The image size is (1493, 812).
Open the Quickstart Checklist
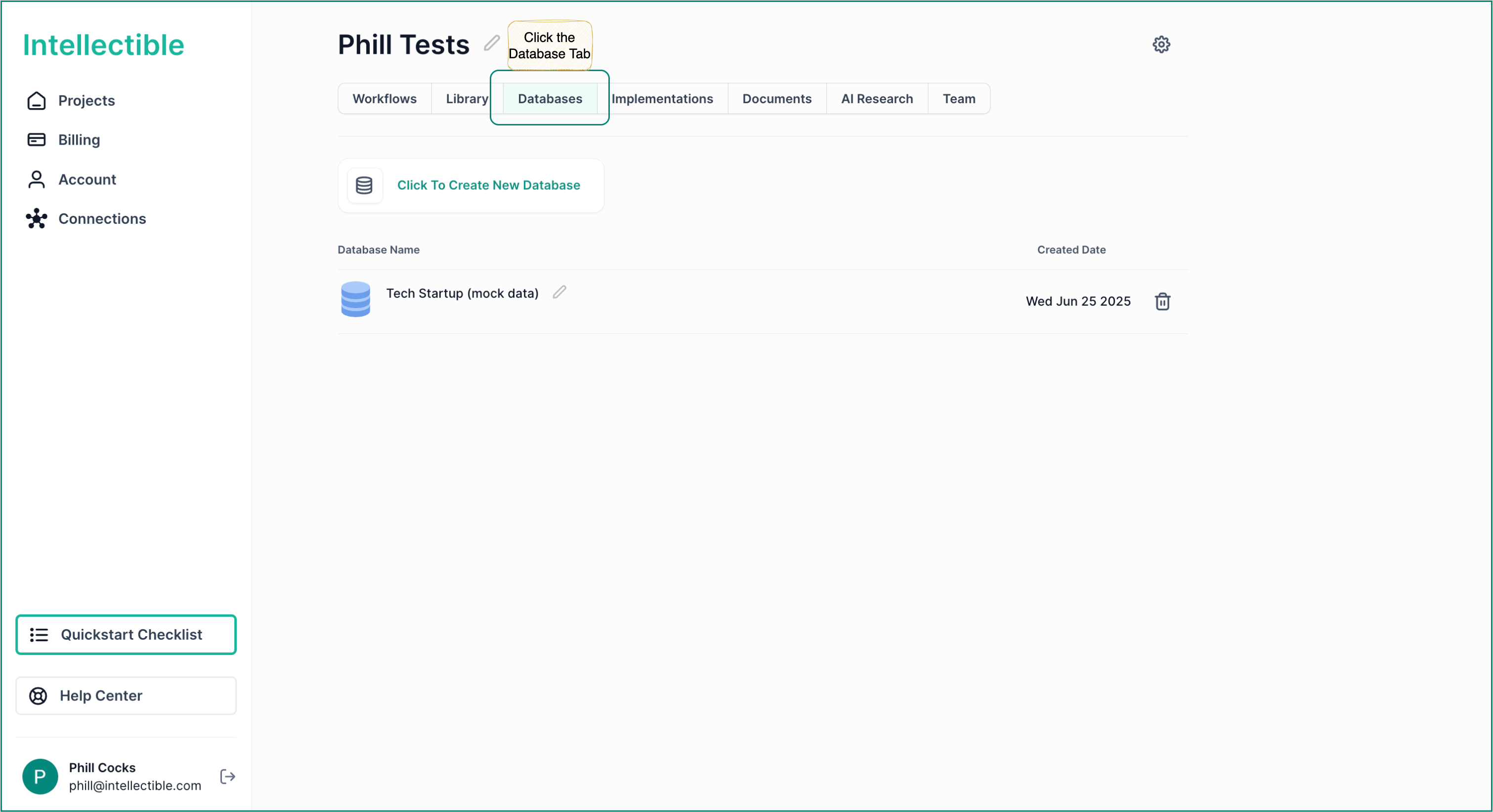point(126,634)
